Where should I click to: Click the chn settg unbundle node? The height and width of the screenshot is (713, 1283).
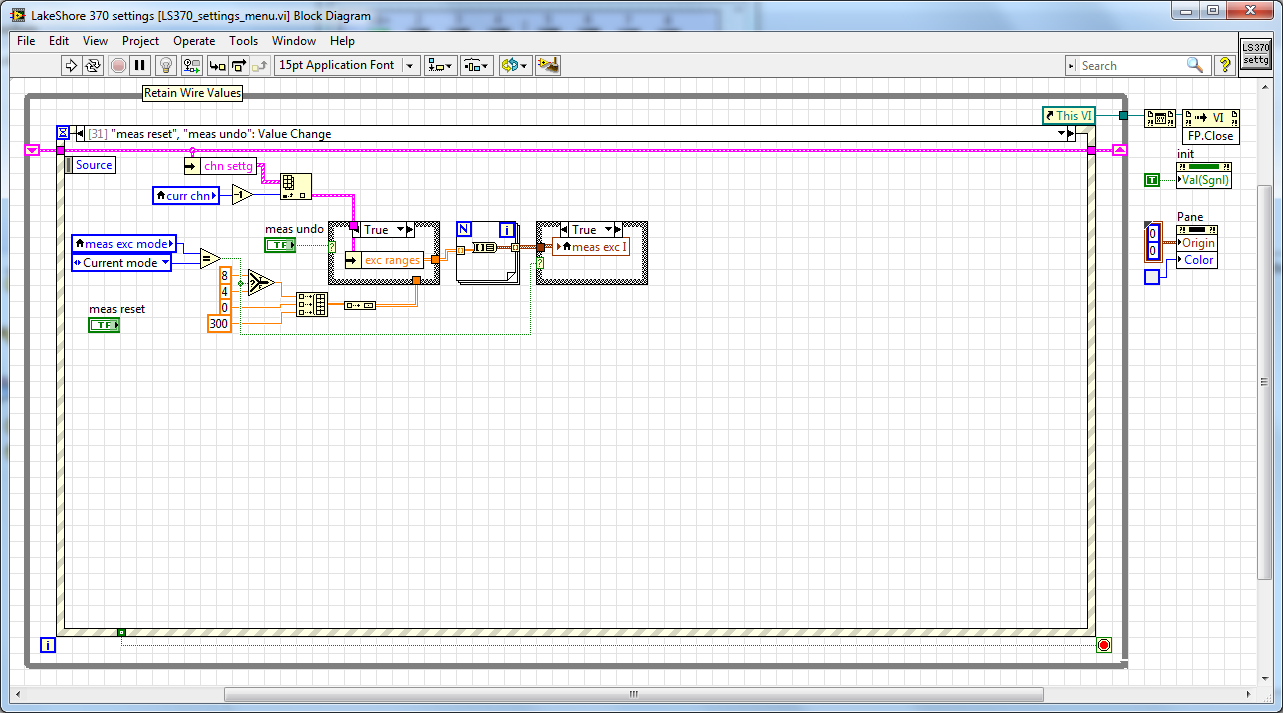coord(220,166)
